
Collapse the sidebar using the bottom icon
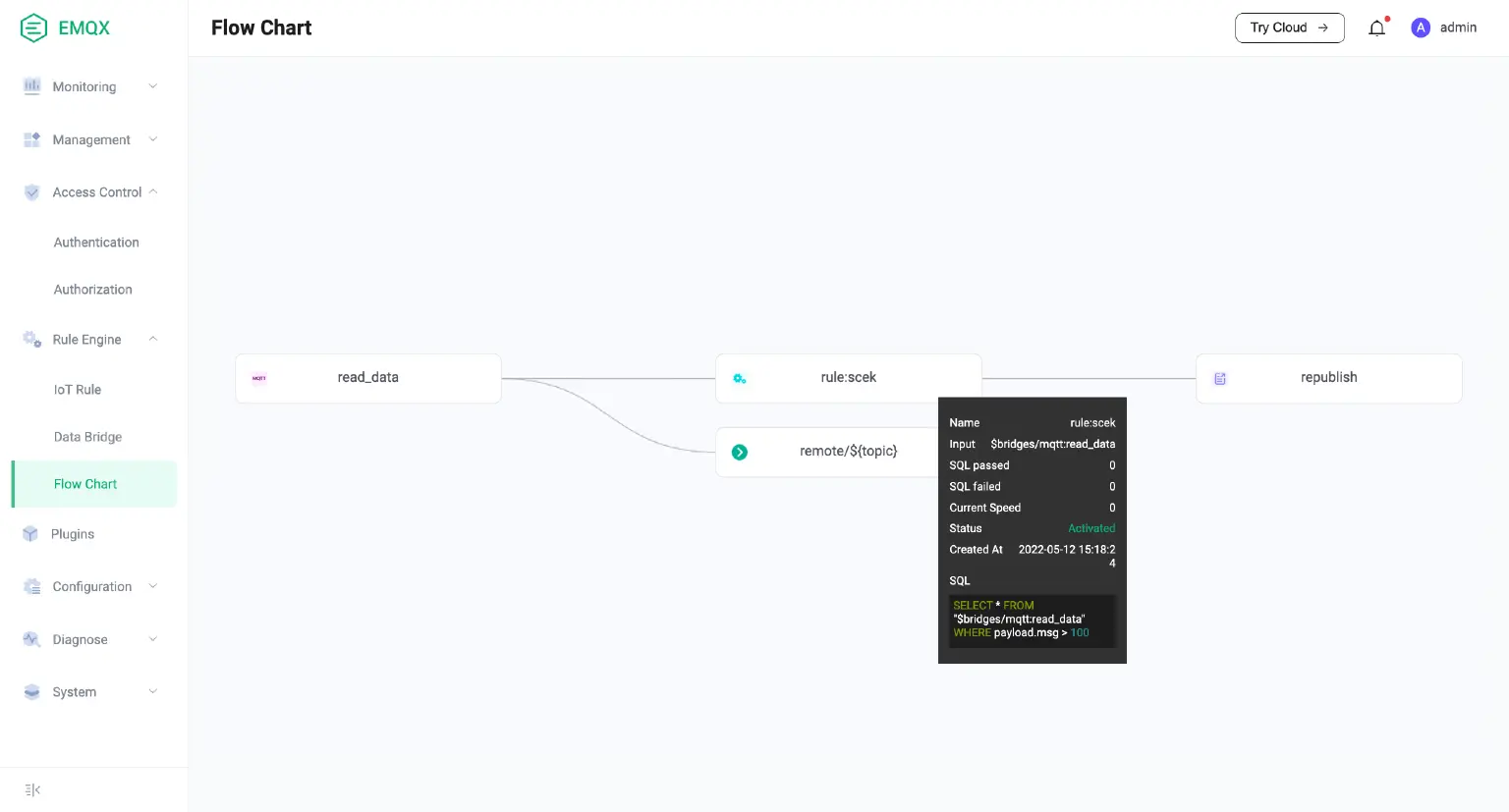(31, 789)
